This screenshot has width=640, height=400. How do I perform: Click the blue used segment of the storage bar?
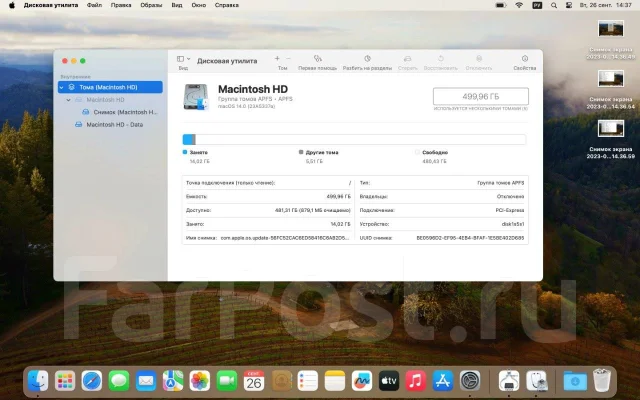pyautogui.click(x=187, y=140)
